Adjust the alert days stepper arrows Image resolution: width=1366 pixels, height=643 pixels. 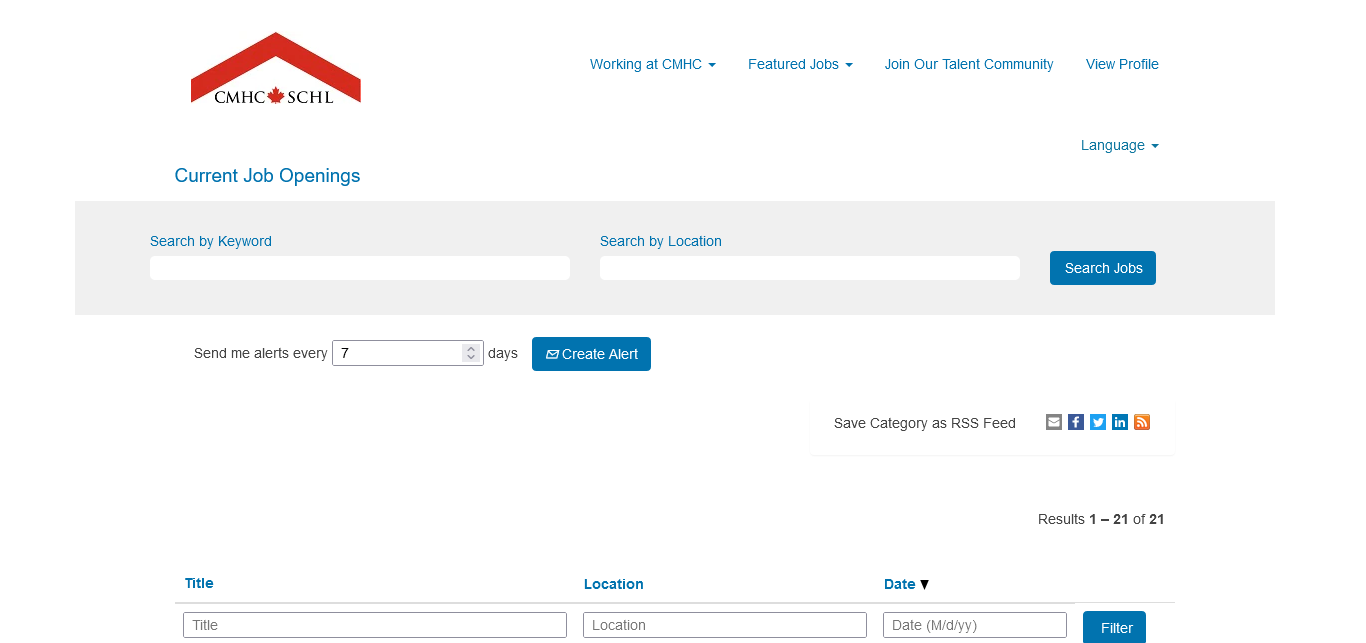point(471,353)
